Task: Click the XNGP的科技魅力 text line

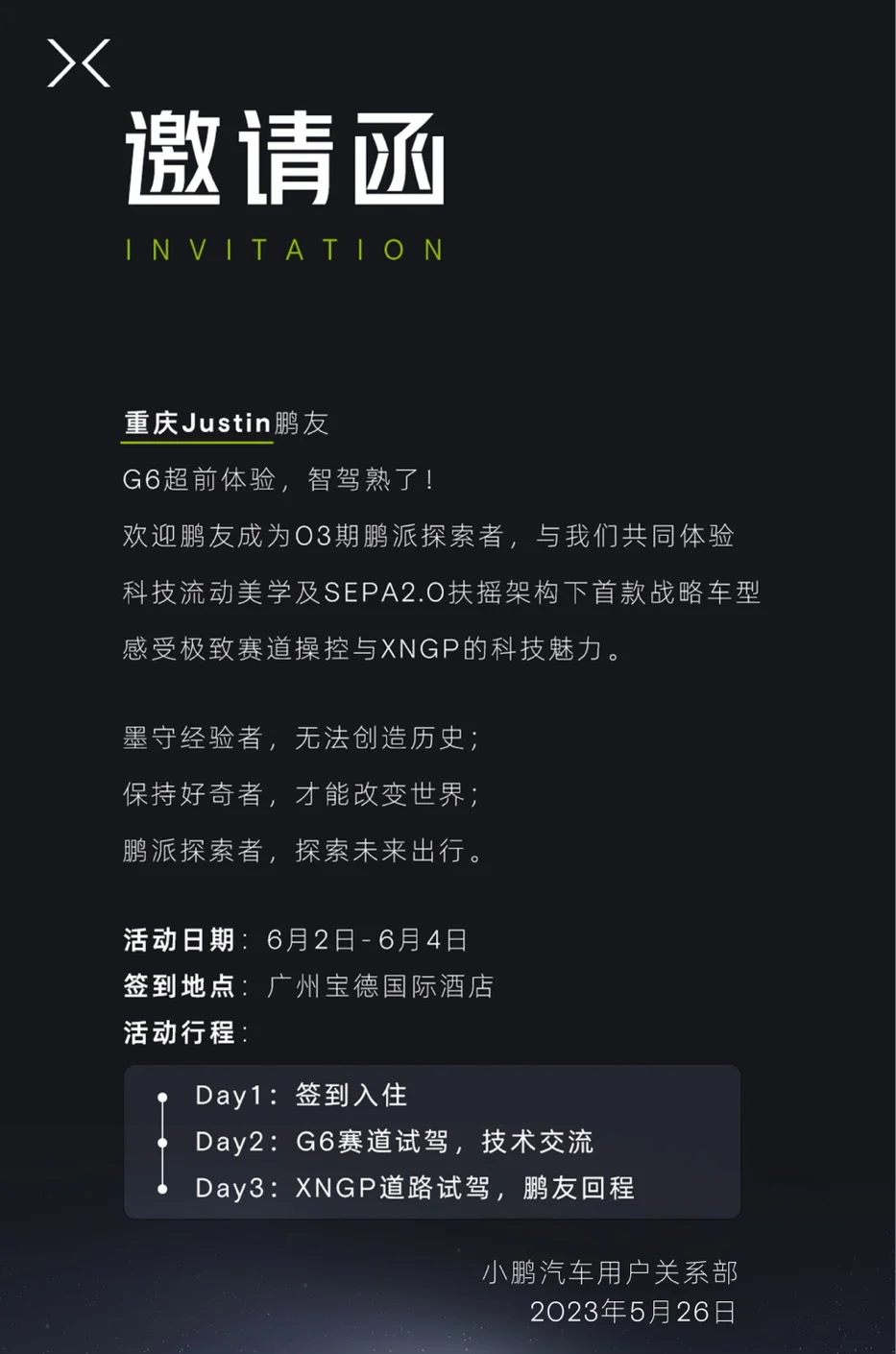Action: click(x=373, y=649)
